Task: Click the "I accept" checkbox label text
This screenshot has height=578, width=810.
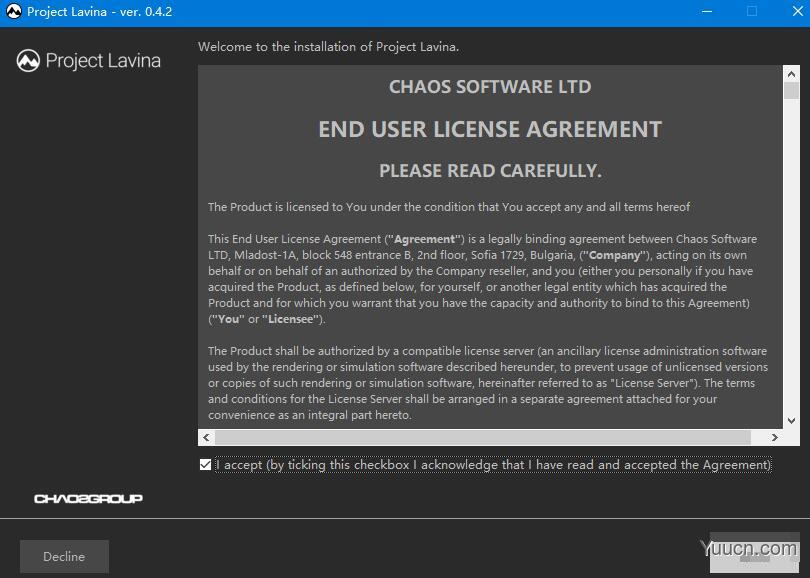Action: 493,465
